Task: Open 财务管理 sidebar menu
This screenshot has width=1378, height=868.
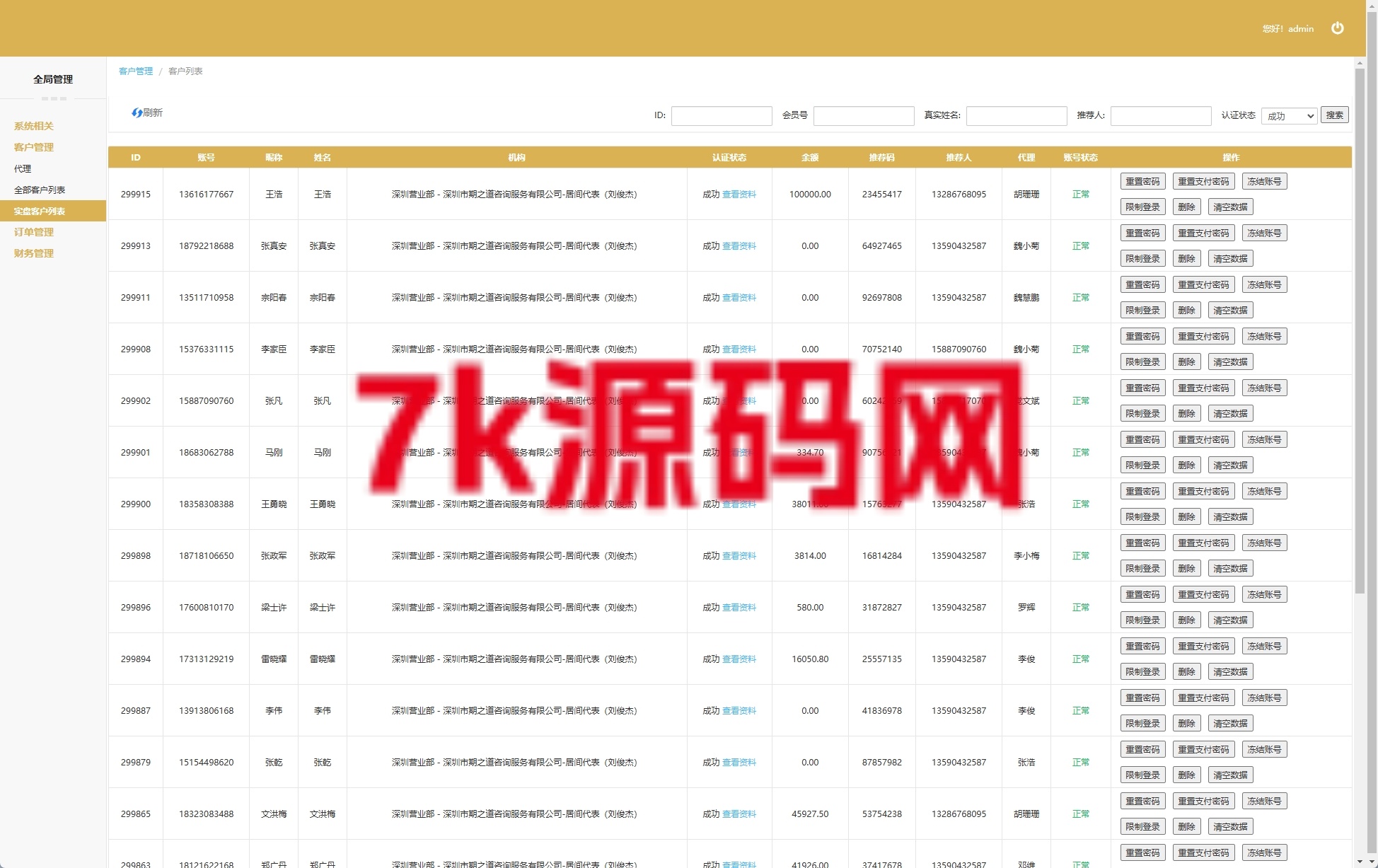Action: pyautogui.click(x=34, y=253)
